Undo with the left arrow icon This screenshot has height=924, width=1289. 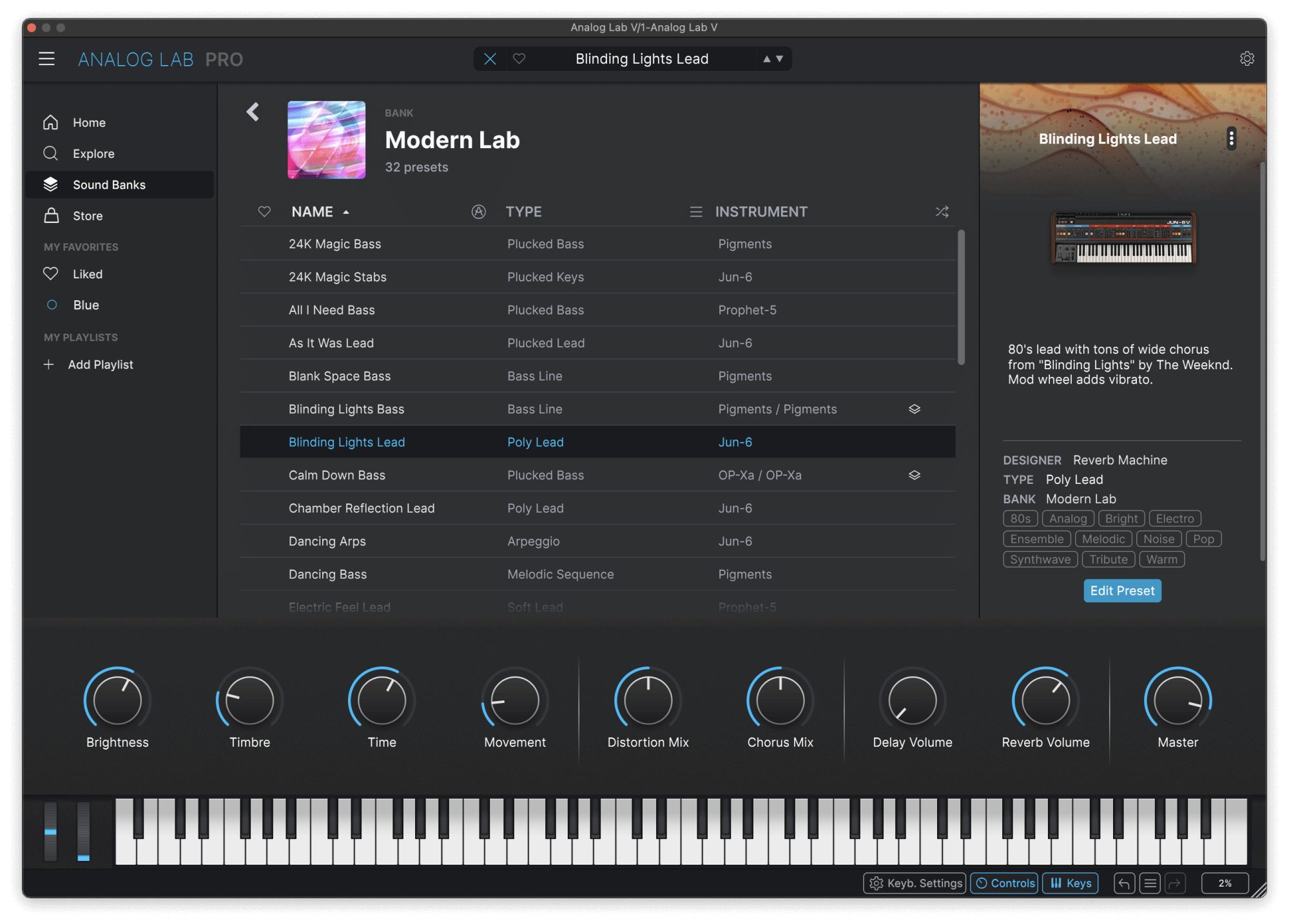[1124, 883]
